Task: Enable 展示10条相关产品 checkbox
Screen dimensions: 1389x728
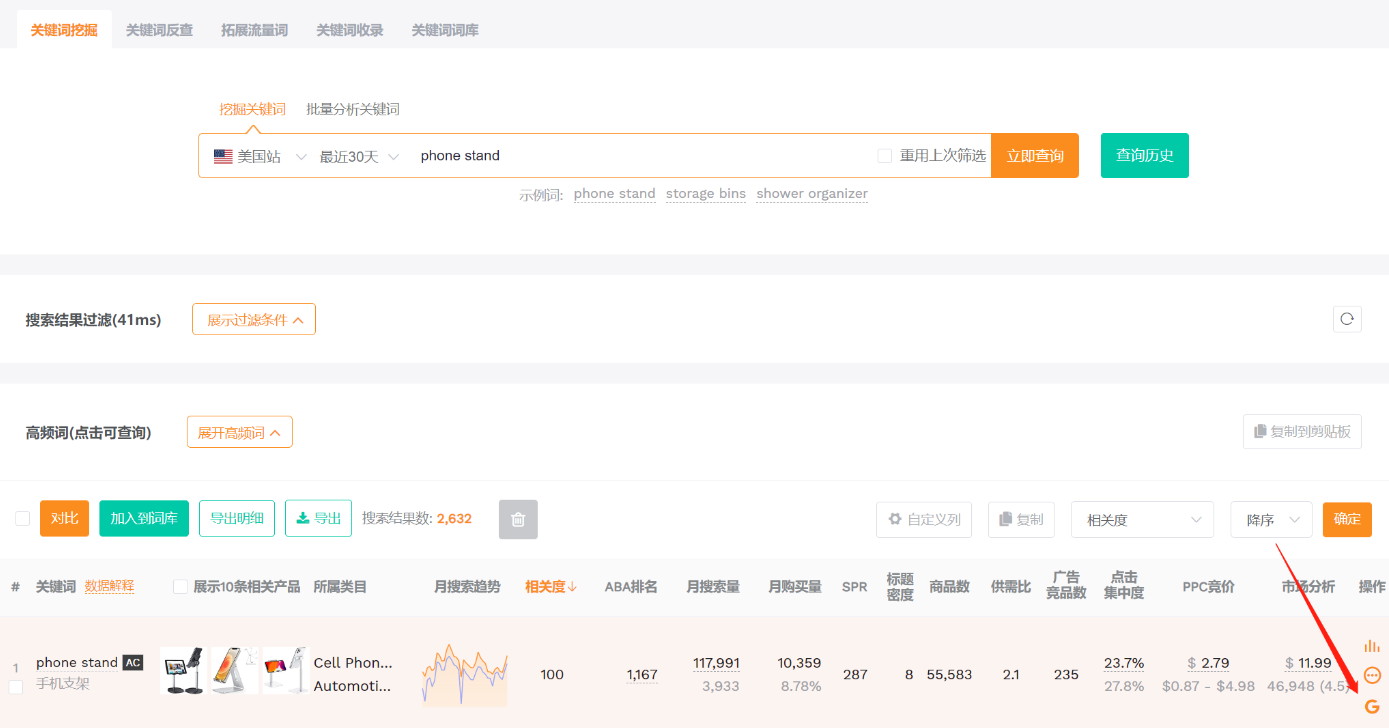Action: 180,587
